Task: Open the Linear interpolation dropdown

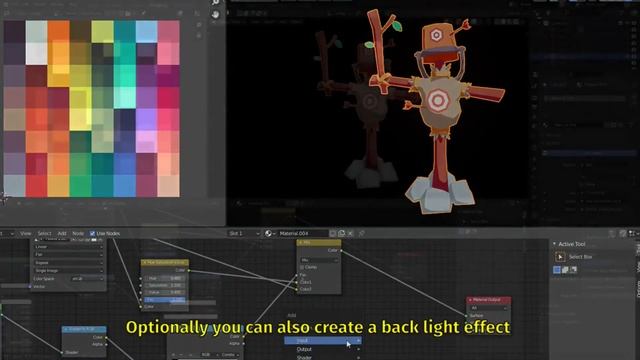Action: pyautogui.click(x=68, y=247)
